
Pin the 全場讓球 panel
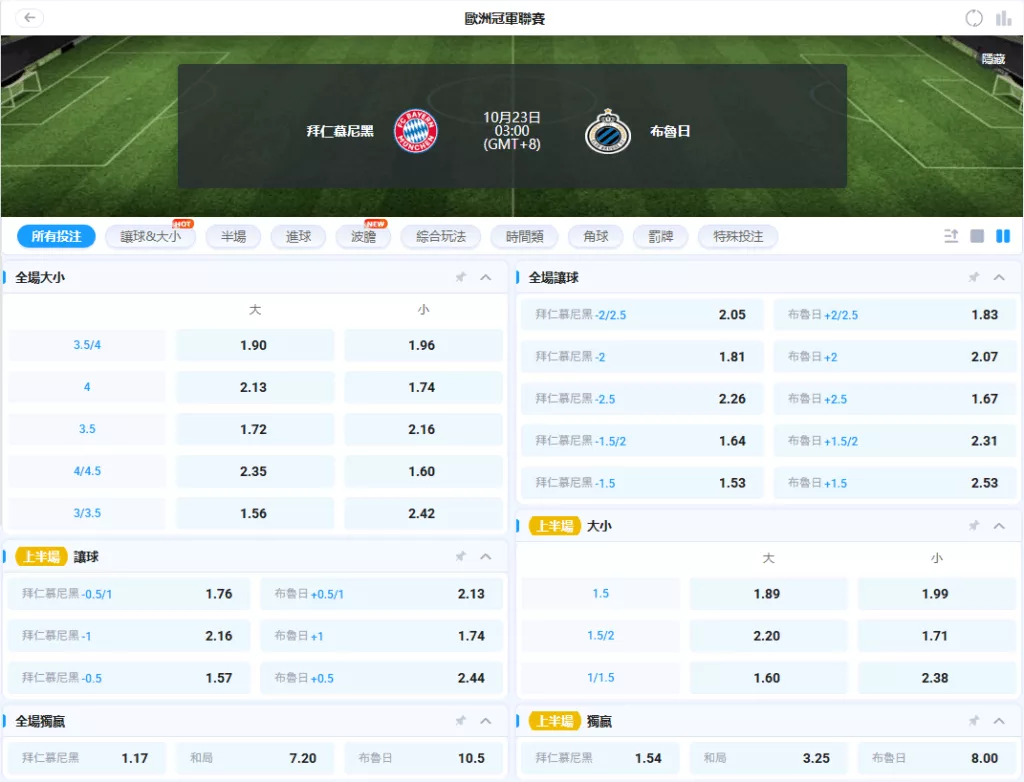tap(973, 278)
